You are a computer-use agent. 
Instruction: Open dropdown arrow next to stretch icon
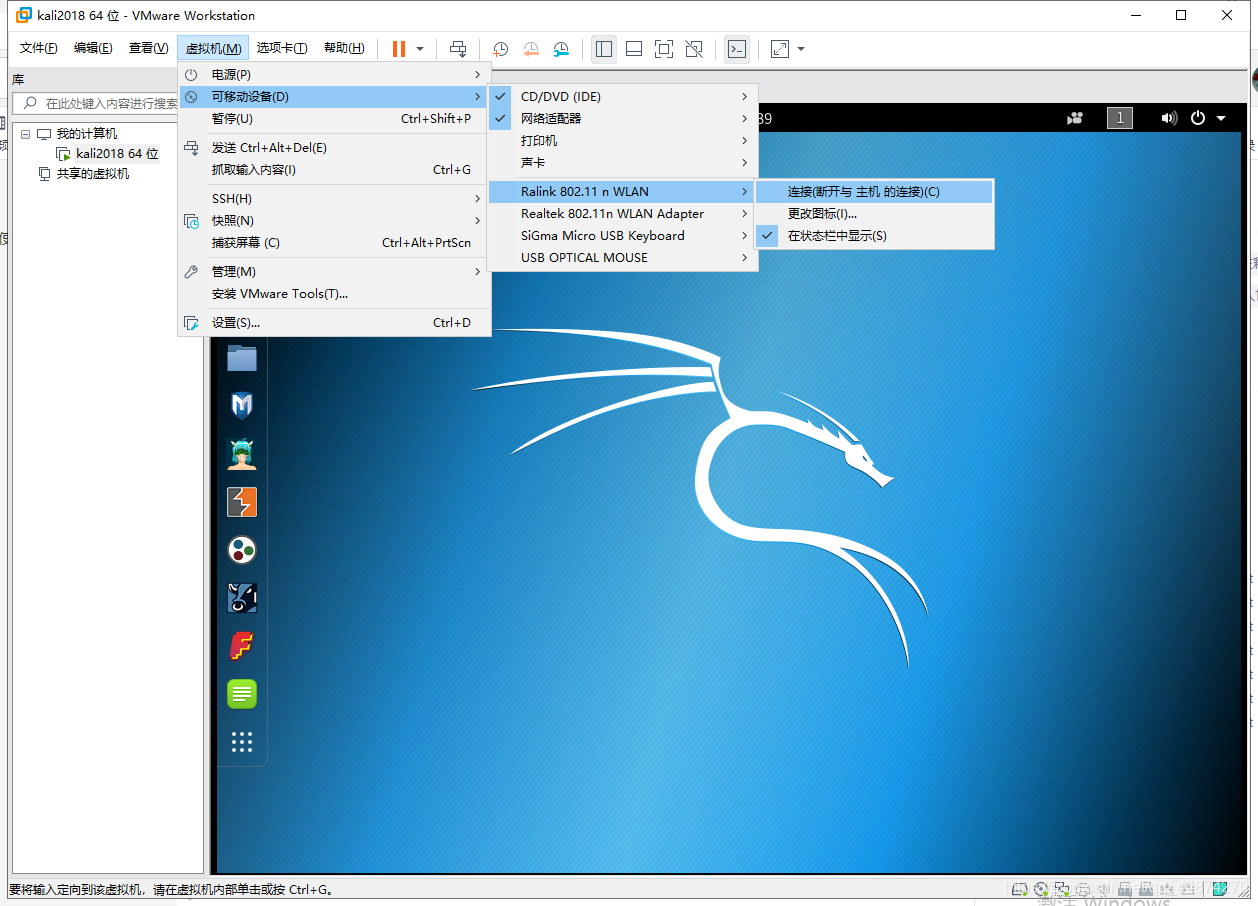pyautogui.click(x=801, y=49)
